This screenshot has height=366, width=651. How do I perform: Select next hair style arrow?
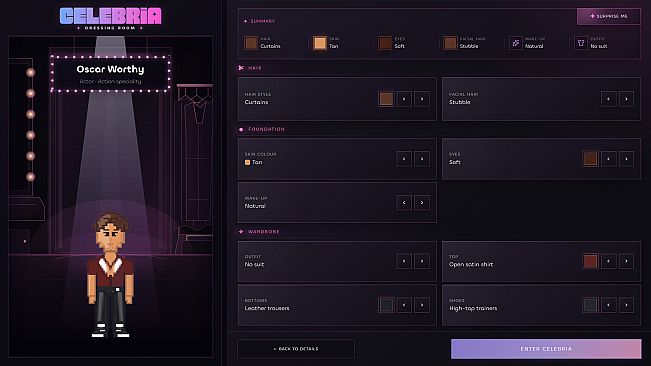[422, 99]
